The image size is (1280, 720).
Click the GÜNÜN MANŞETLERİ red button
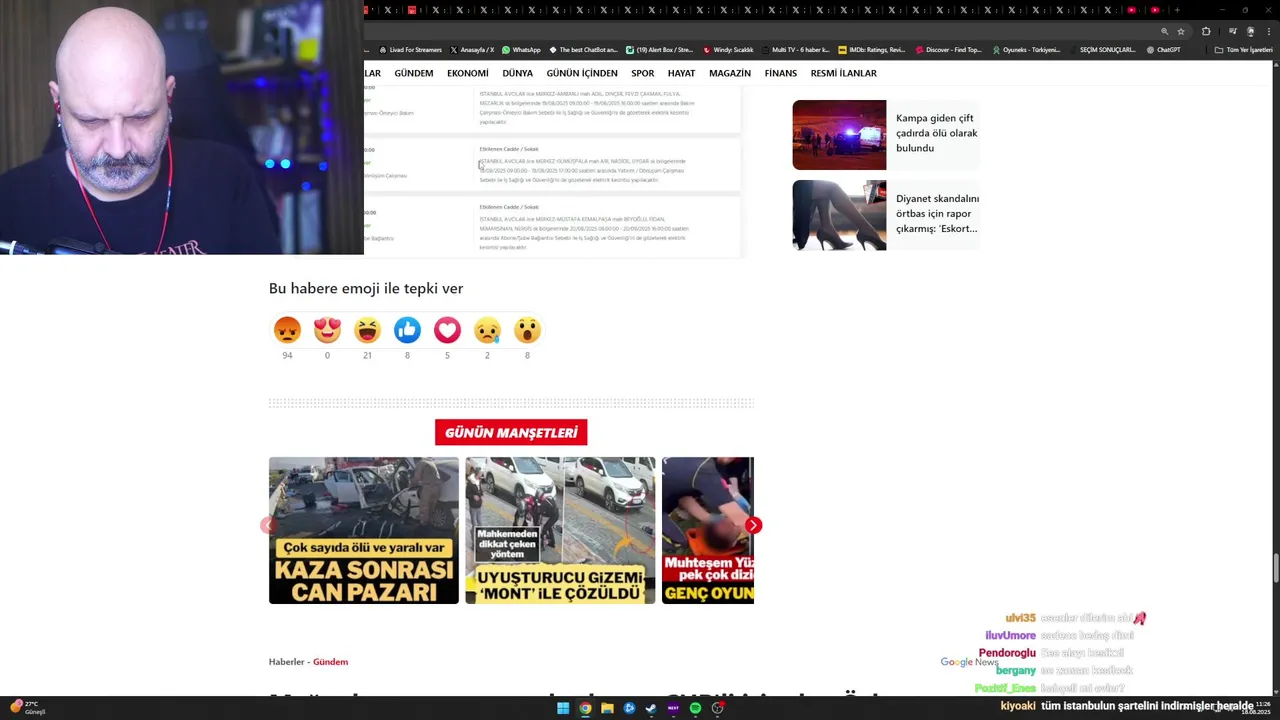[511, 432]
